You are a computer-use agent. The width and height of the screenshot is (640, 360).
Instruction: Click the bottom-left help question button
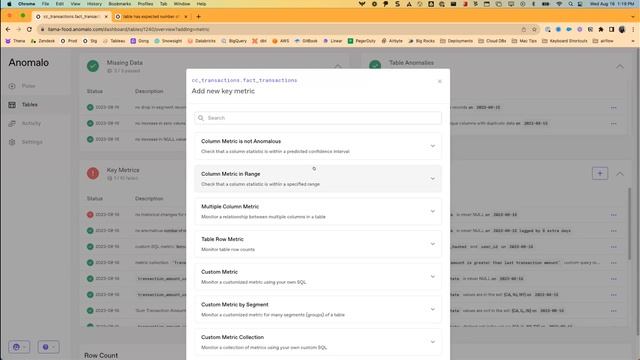pos(49,347)
